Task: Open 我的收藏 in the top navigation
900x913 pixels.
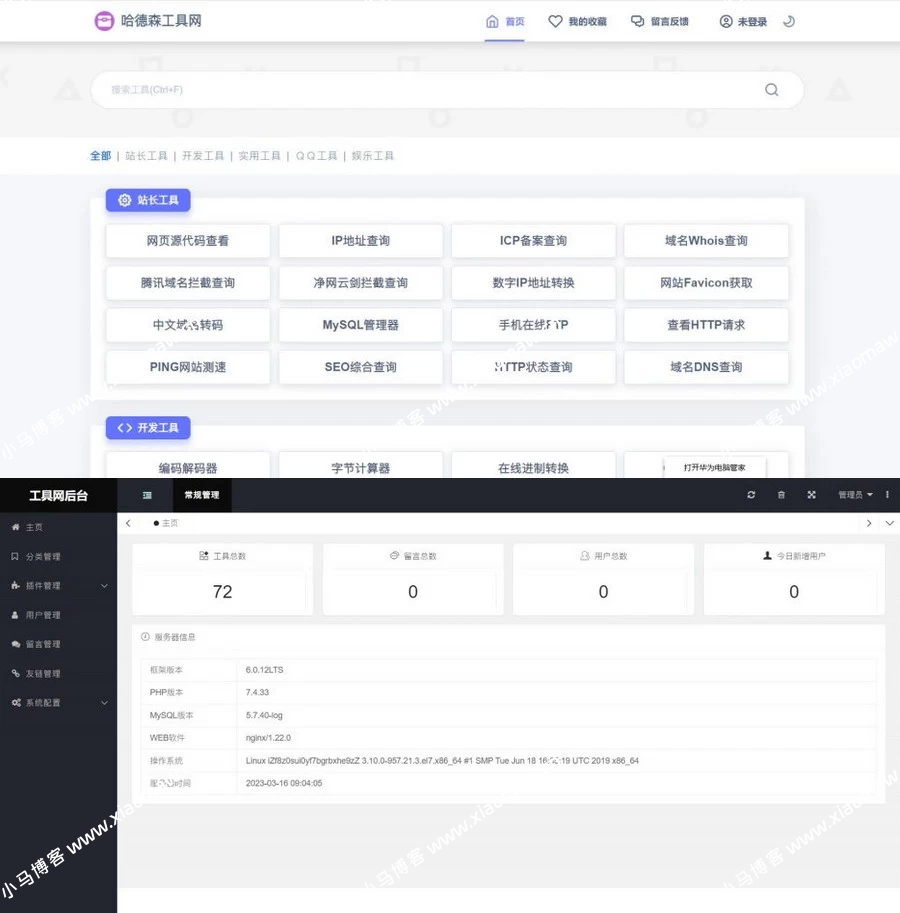Action: tap(578, 21)
